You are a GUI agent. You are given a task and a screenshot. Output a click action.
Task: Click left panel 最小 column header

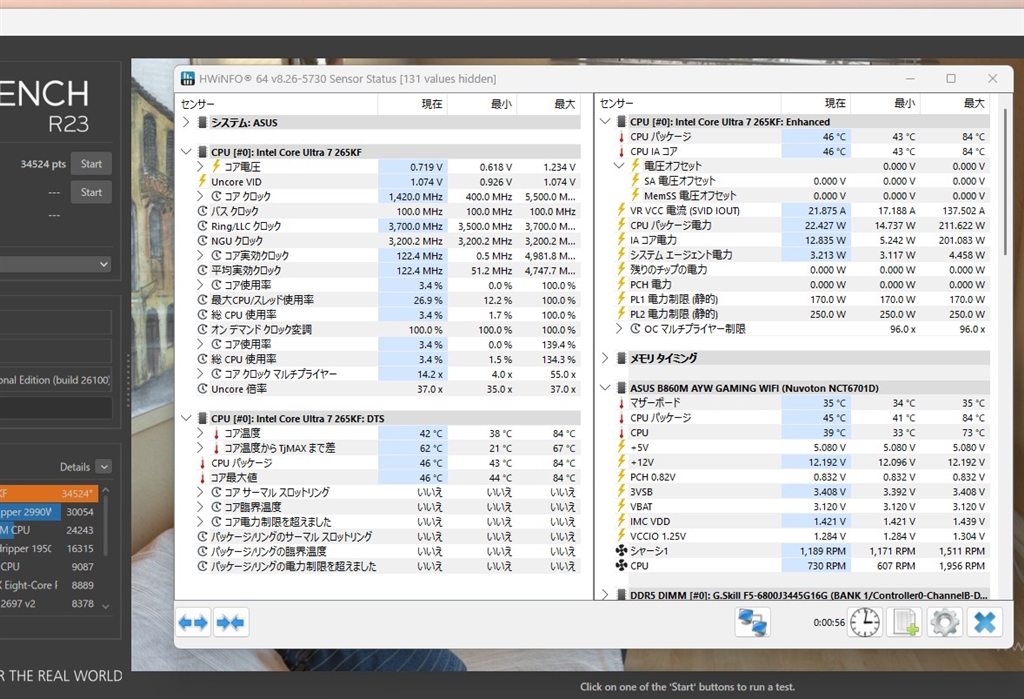482,104
